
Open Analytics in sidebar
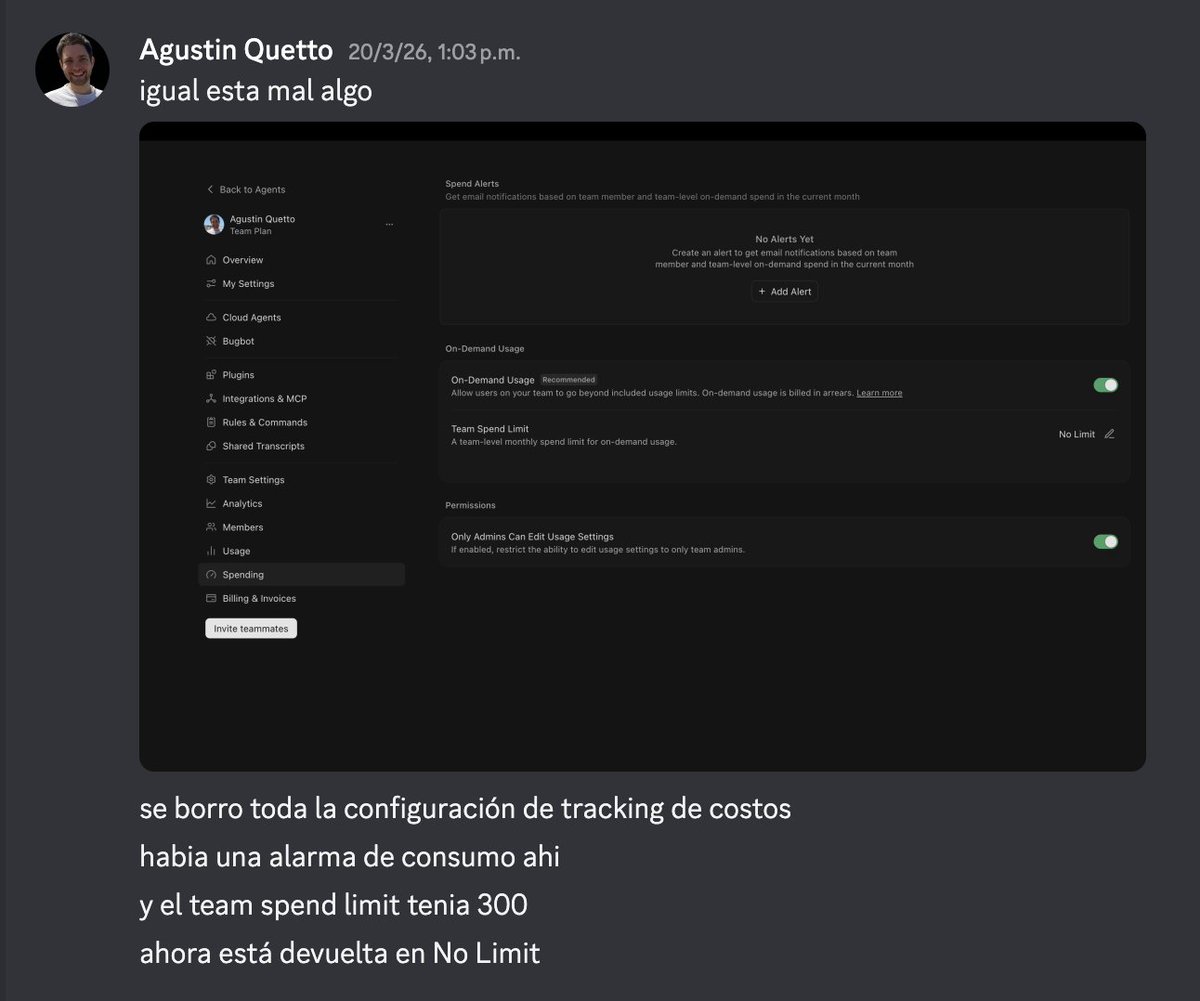point(242,504)
